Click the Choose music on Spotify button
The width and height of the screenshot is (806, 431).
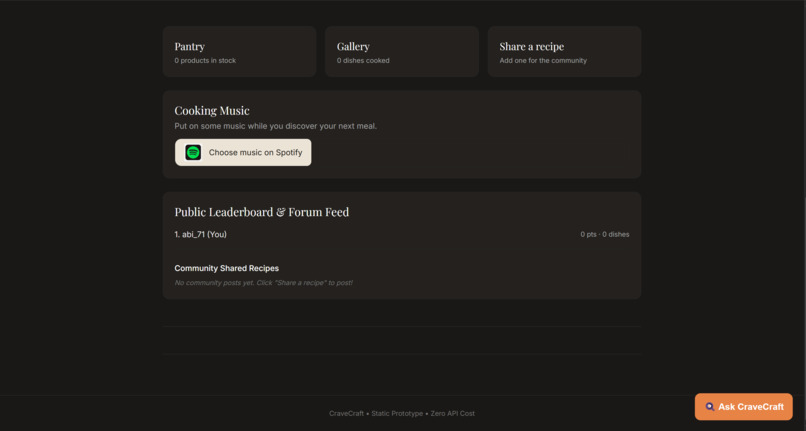pos(243,152)
